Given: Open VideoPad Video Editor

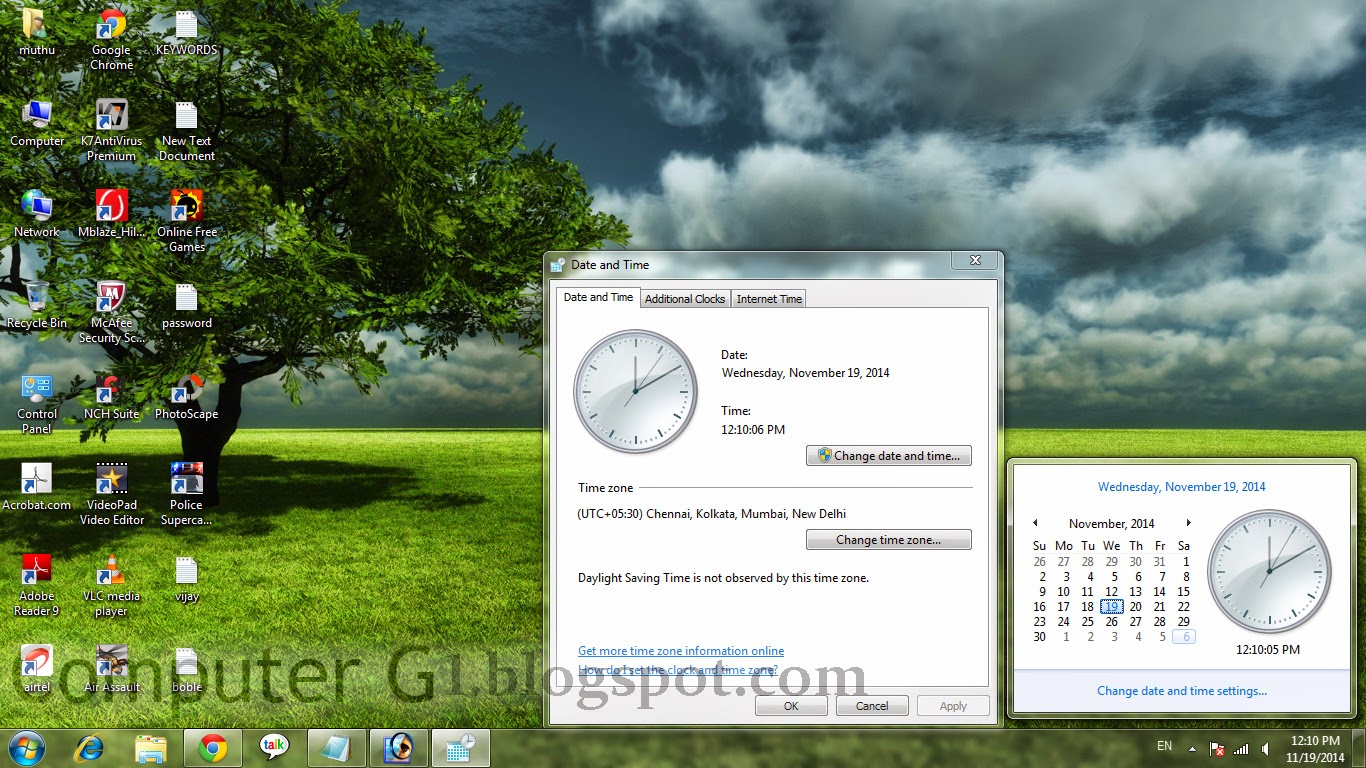Looking at the screenshot, I should (110, 480).
